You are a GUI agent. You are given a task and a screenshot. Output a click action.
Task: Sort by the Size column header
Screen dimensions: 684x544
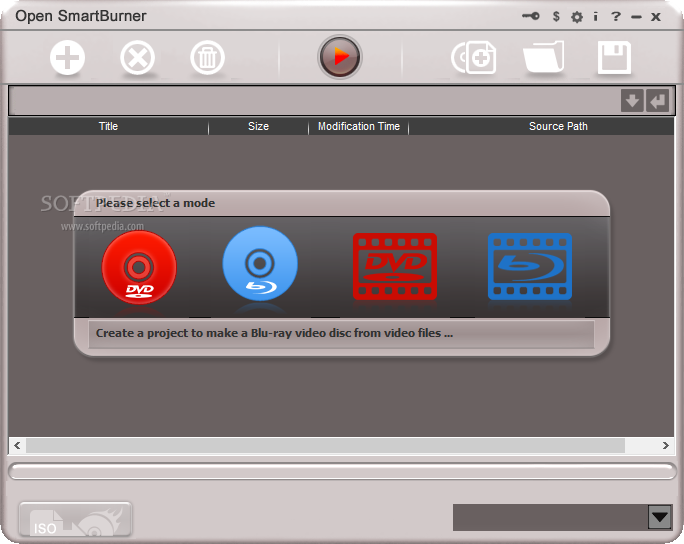point(258,127)
